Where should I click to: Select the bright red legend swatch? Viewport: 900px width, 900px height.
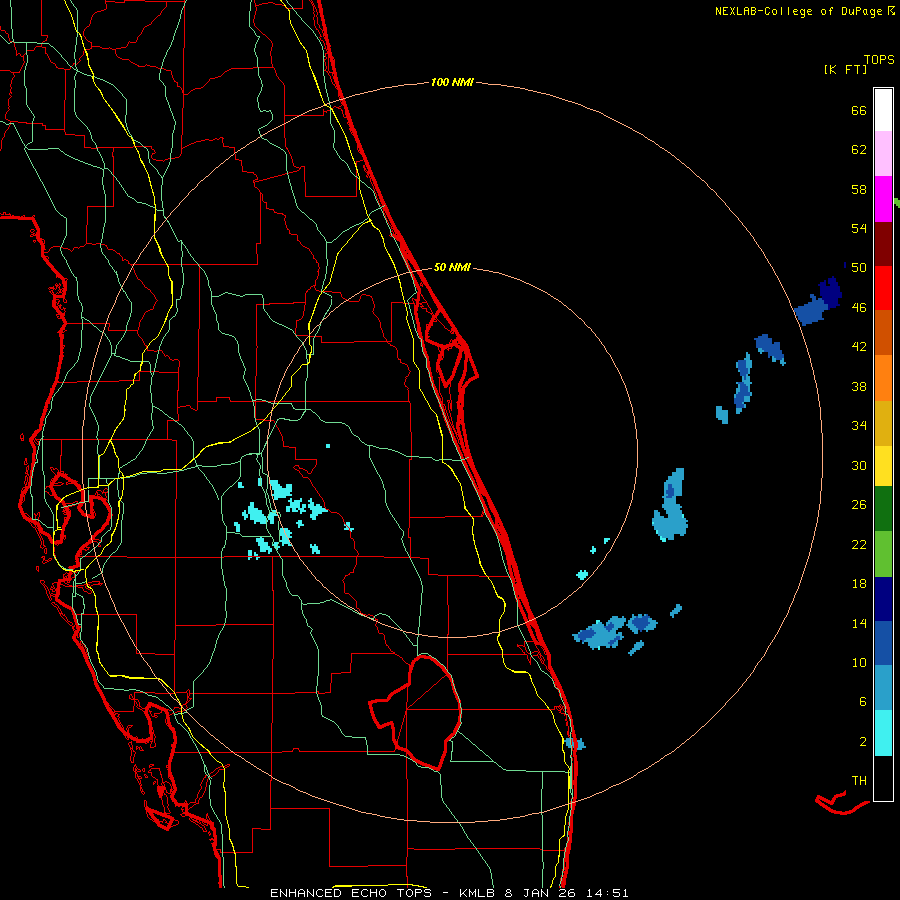pyautogui.click(x=883, y=288)
